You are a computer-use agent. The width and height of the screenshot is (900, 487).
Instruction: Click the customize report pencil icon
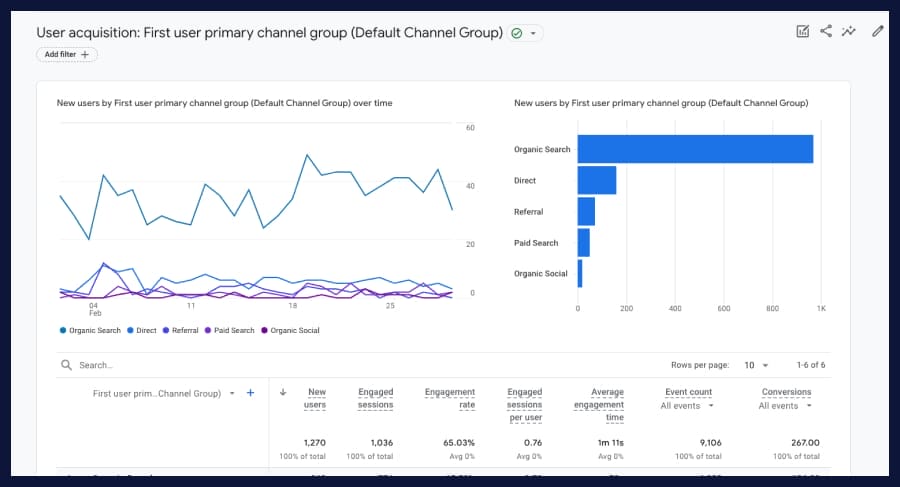click(x=878, y=31)
